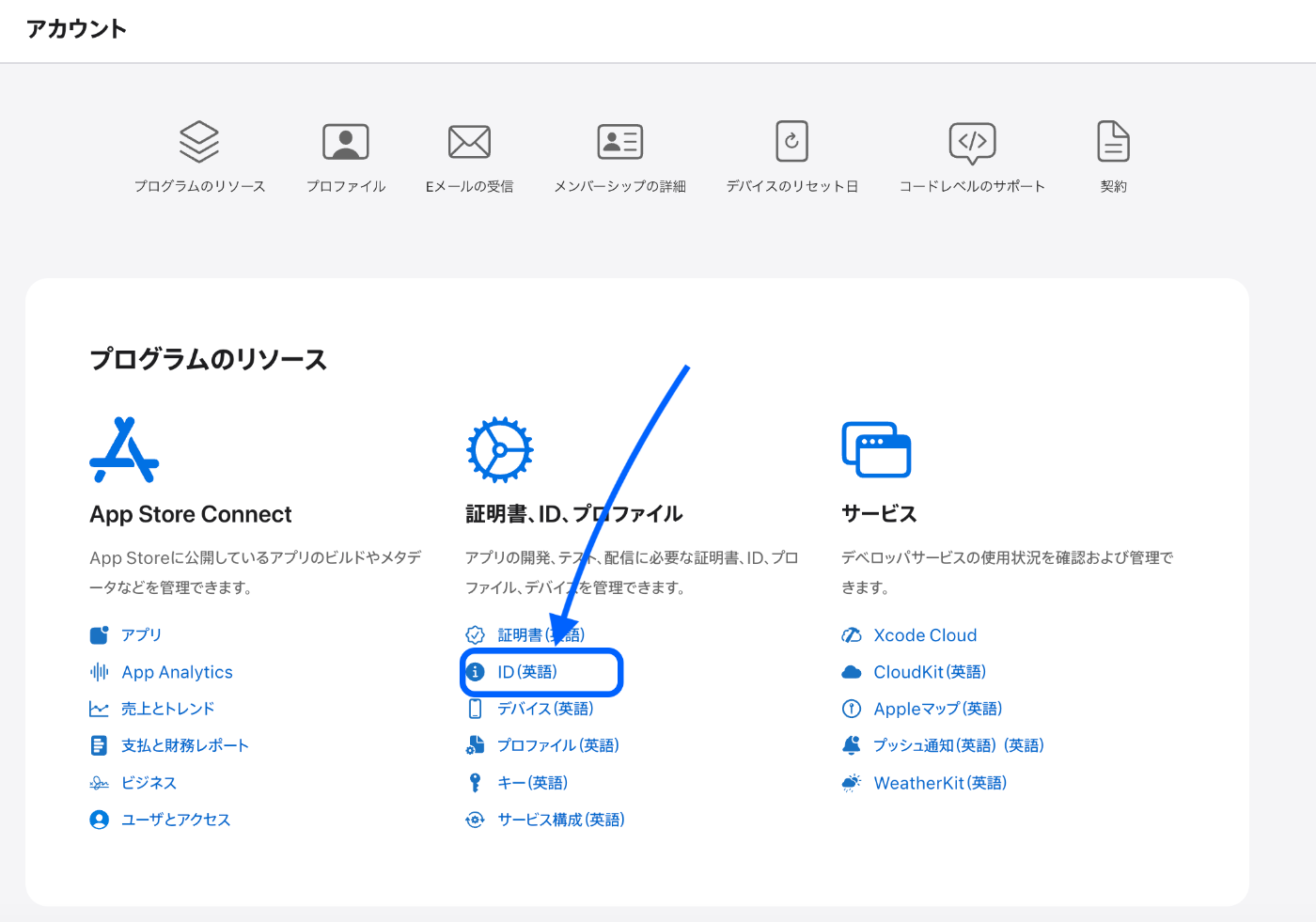Open プロファイル（英語） in the middle column
The image size is (1316, 922).
pos(558,745)
